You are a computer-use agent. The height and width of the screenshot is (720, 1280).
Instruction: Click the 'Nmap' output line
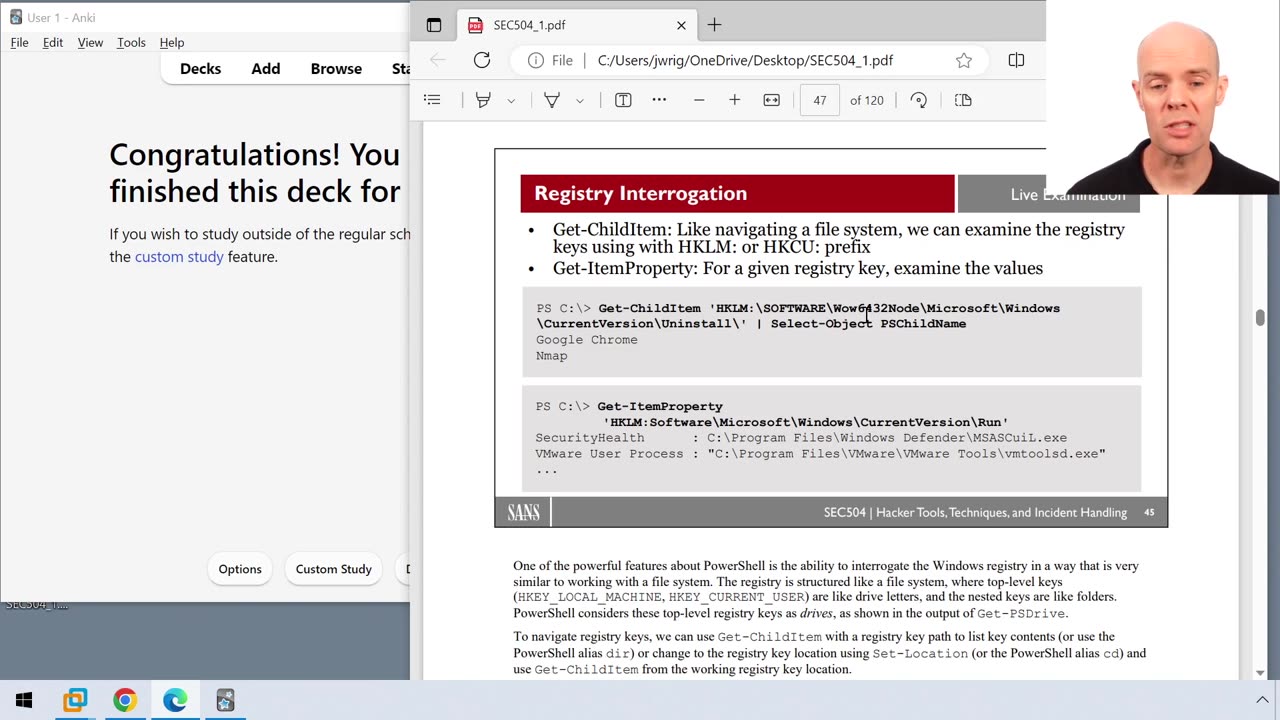551,356
